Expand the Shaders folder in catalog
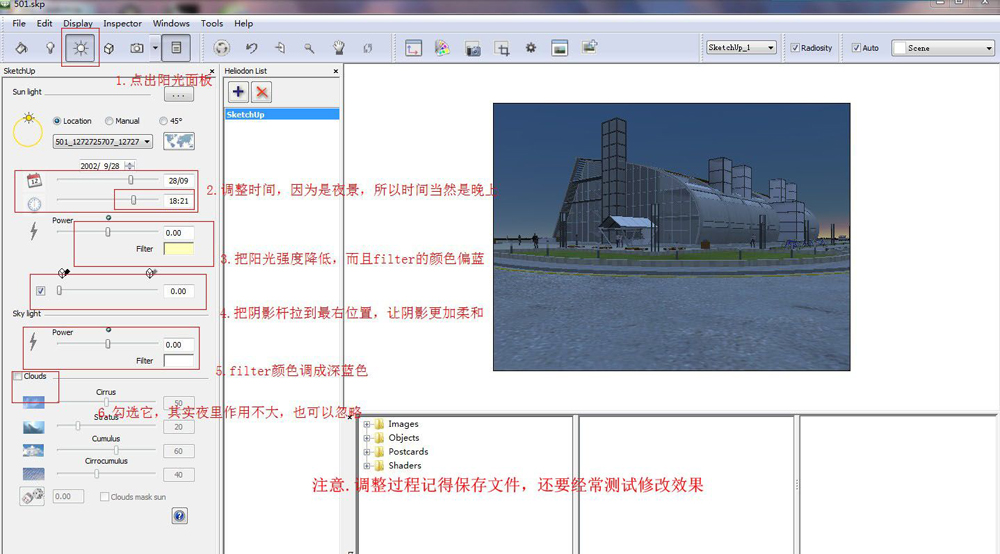 [x=367, y=466]
